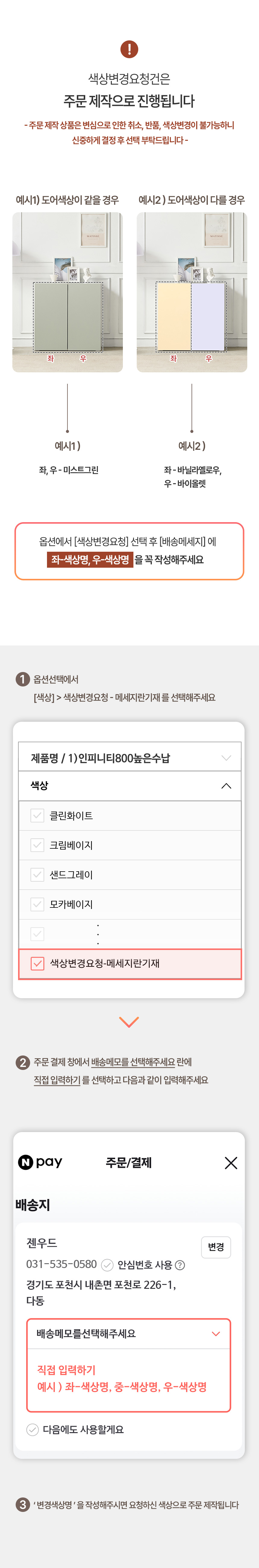Screen dimensions: 259x1568
Task: Check the 클린화이트 color option
Action: point(37,816)
